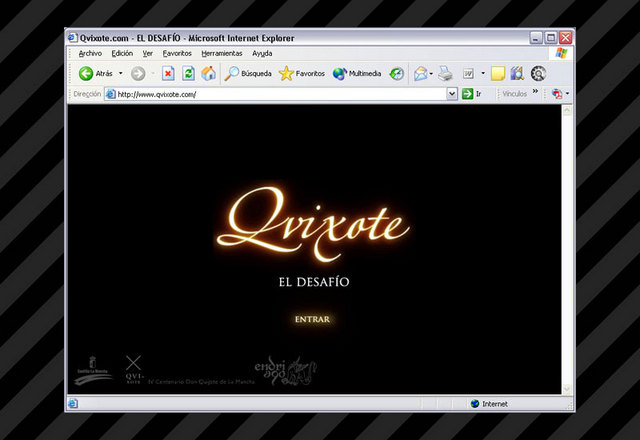Click the Research book toolbar icon

[517, 73]
